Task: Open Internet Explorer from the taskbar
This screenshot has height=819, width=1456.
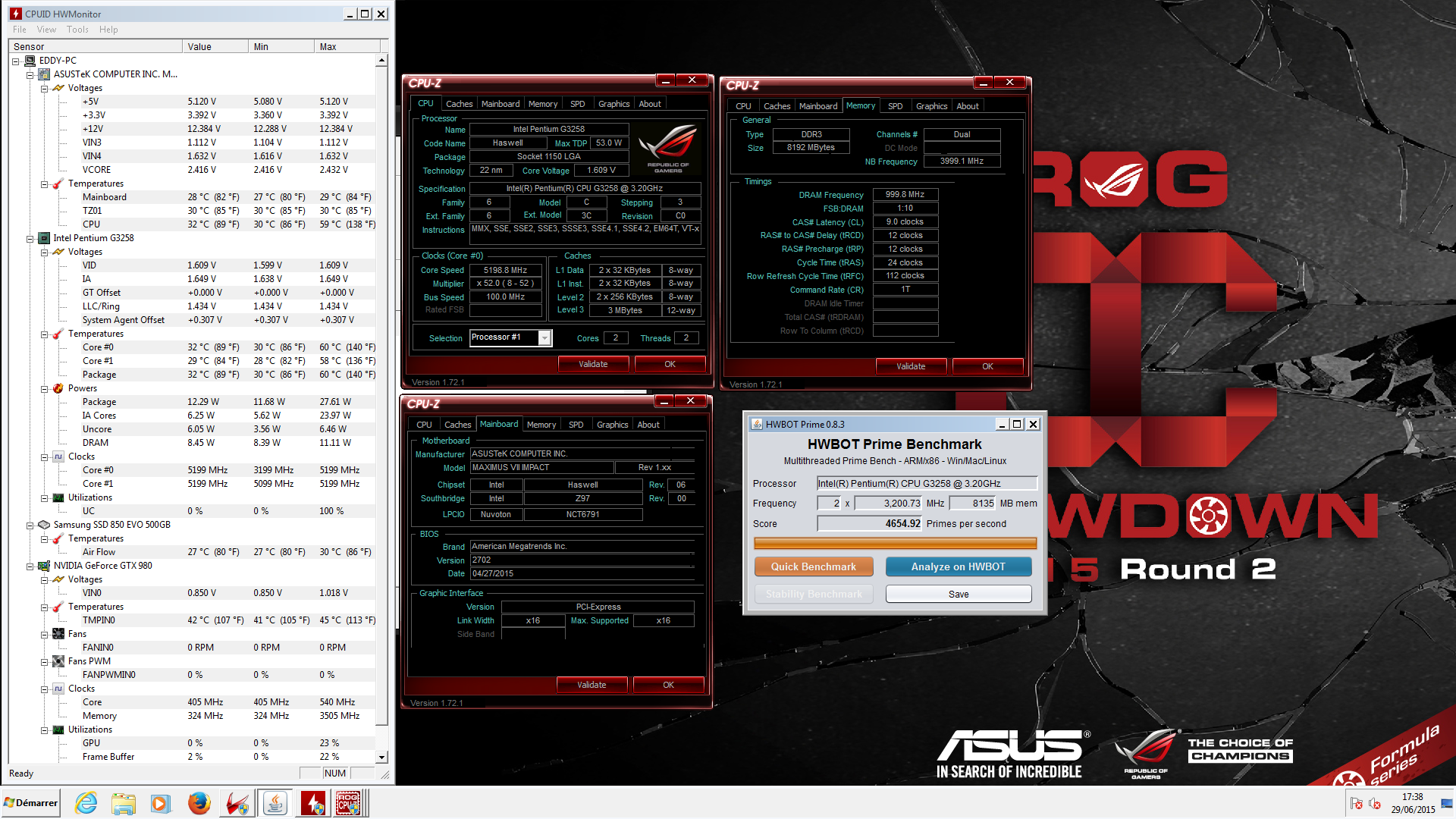Action: click(x=86, y=803)
